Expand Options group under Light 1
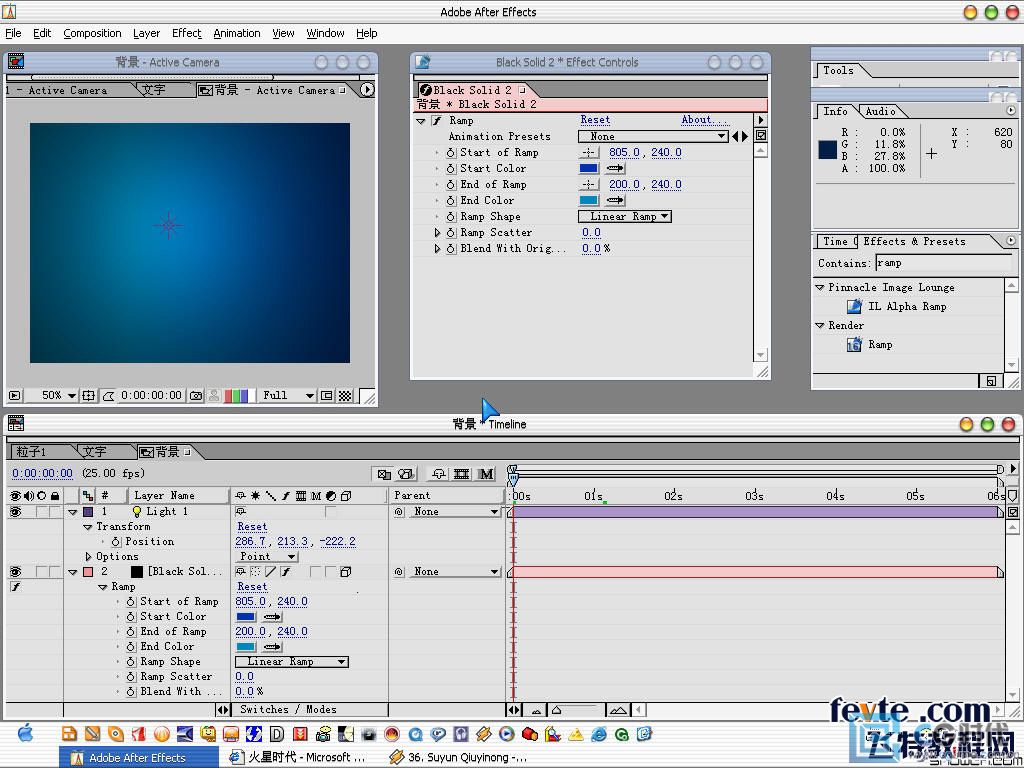1024x768 pixels. (x=88, y=556)
